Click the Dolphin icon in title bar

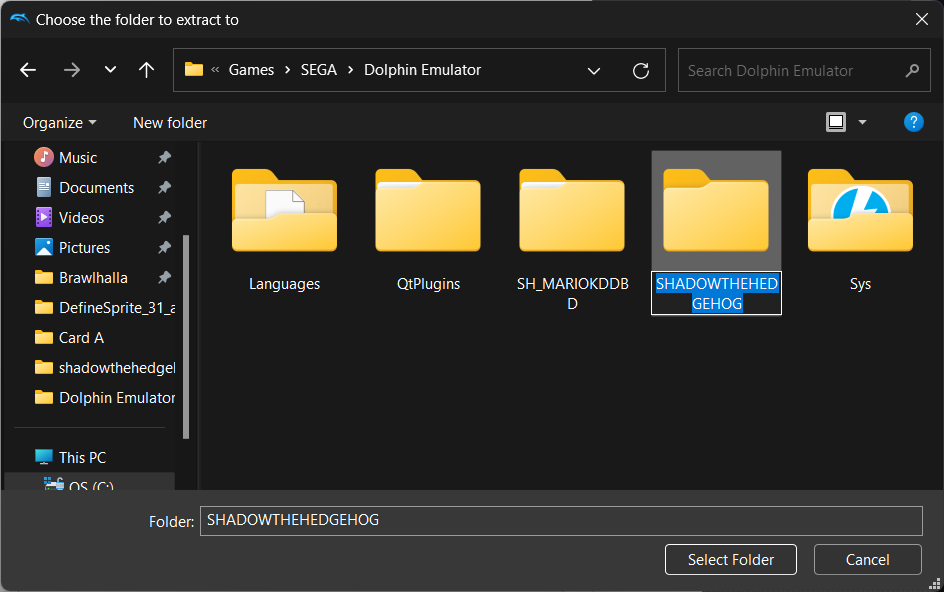pos(19,19)
